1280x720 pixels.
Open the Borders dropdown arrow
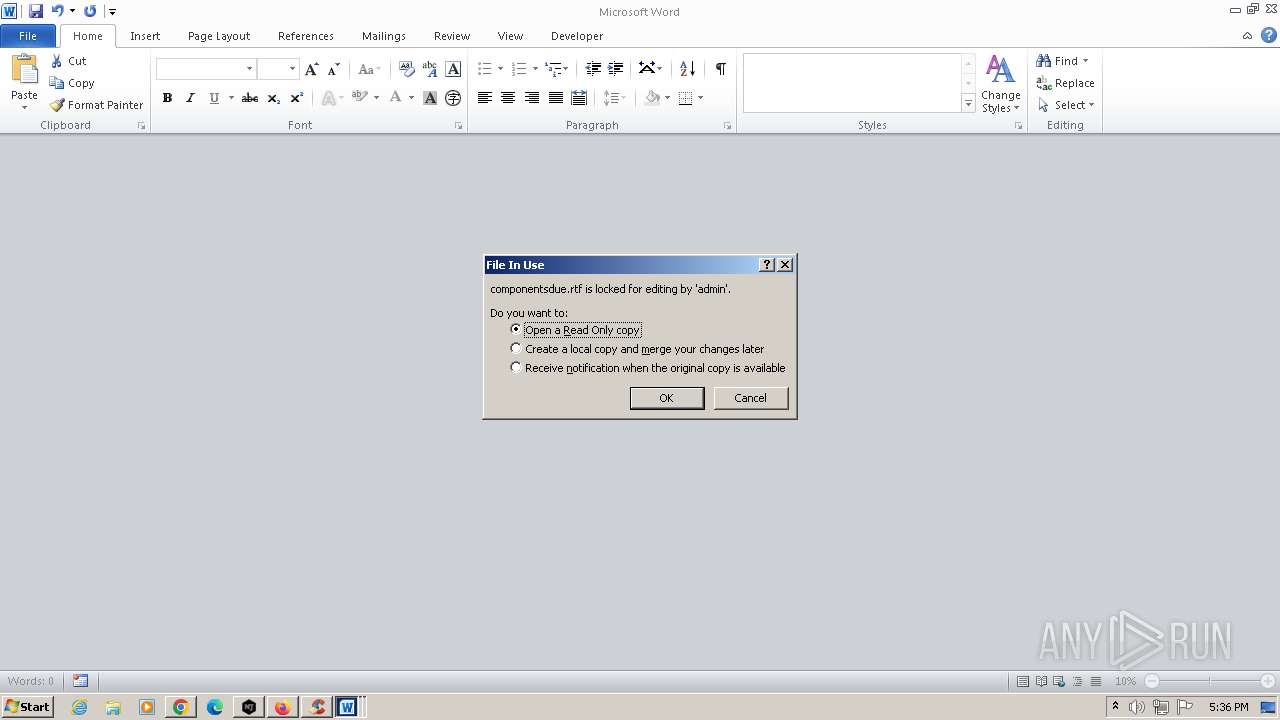[700, 98]
